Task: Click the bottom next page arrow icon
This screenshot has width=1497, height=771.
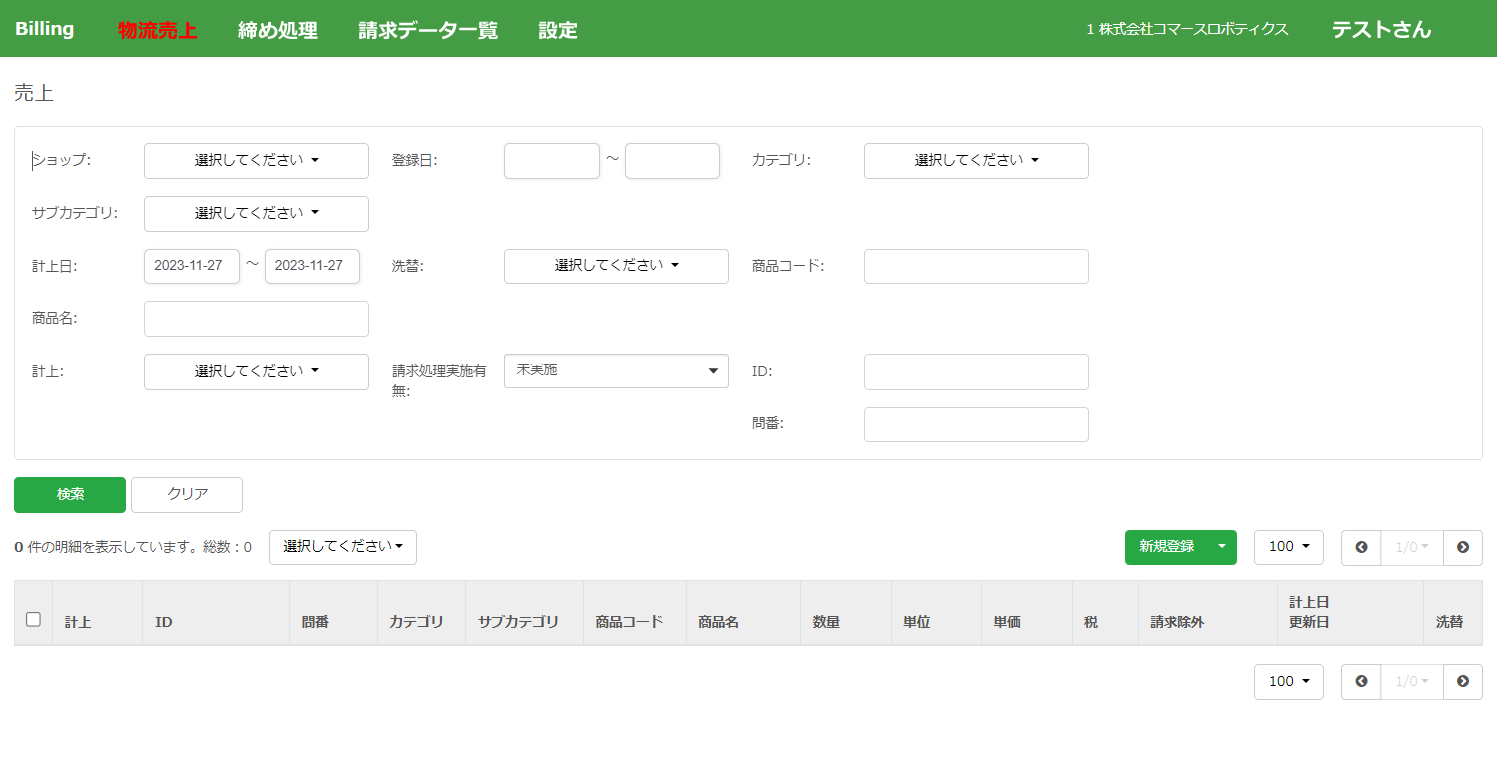Action: pyautogui.click(x=1463, y=681)
